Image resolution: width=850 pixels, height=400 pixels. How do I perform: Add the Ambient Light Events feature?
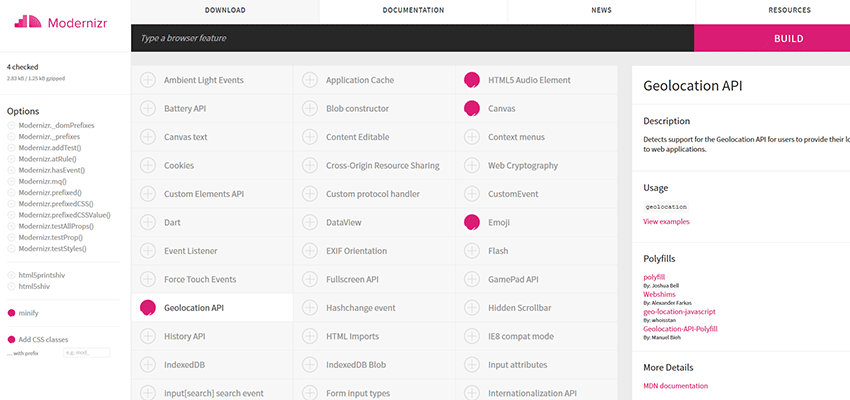(x=148, y=80)
